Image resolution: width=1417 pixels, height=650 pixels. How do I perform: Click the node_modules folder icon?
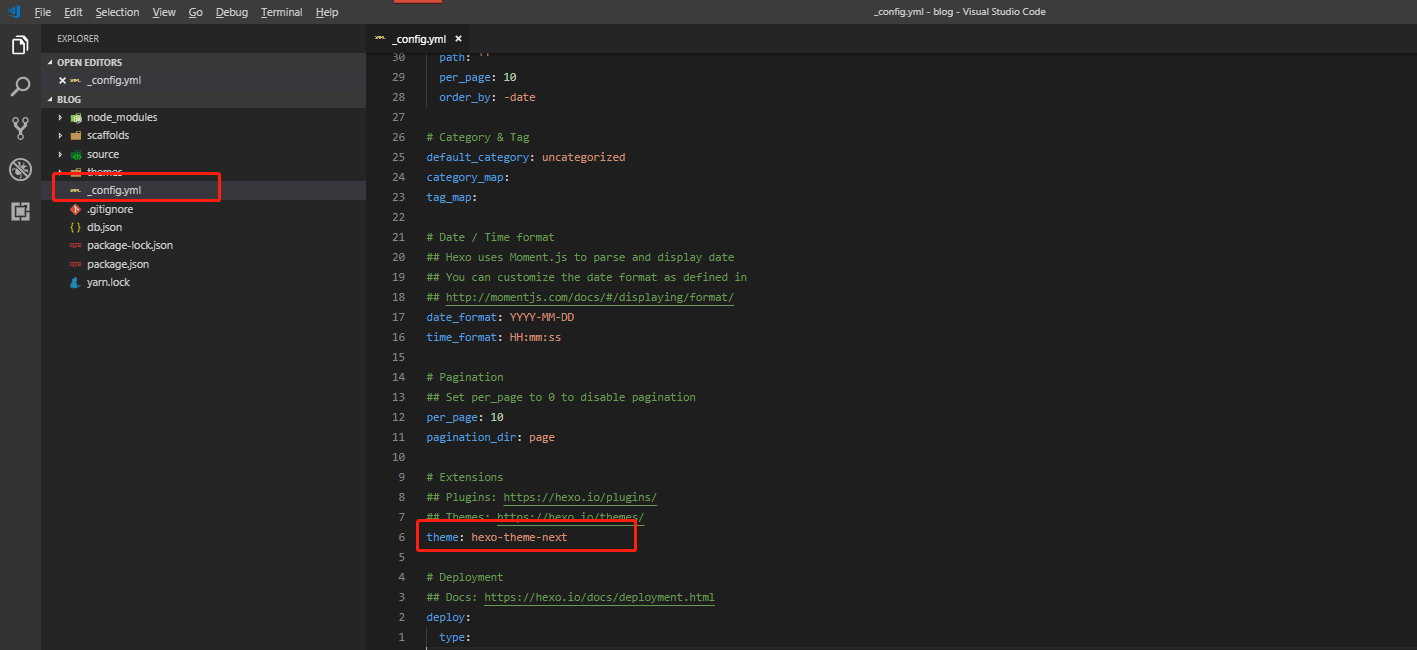point(76,117)
